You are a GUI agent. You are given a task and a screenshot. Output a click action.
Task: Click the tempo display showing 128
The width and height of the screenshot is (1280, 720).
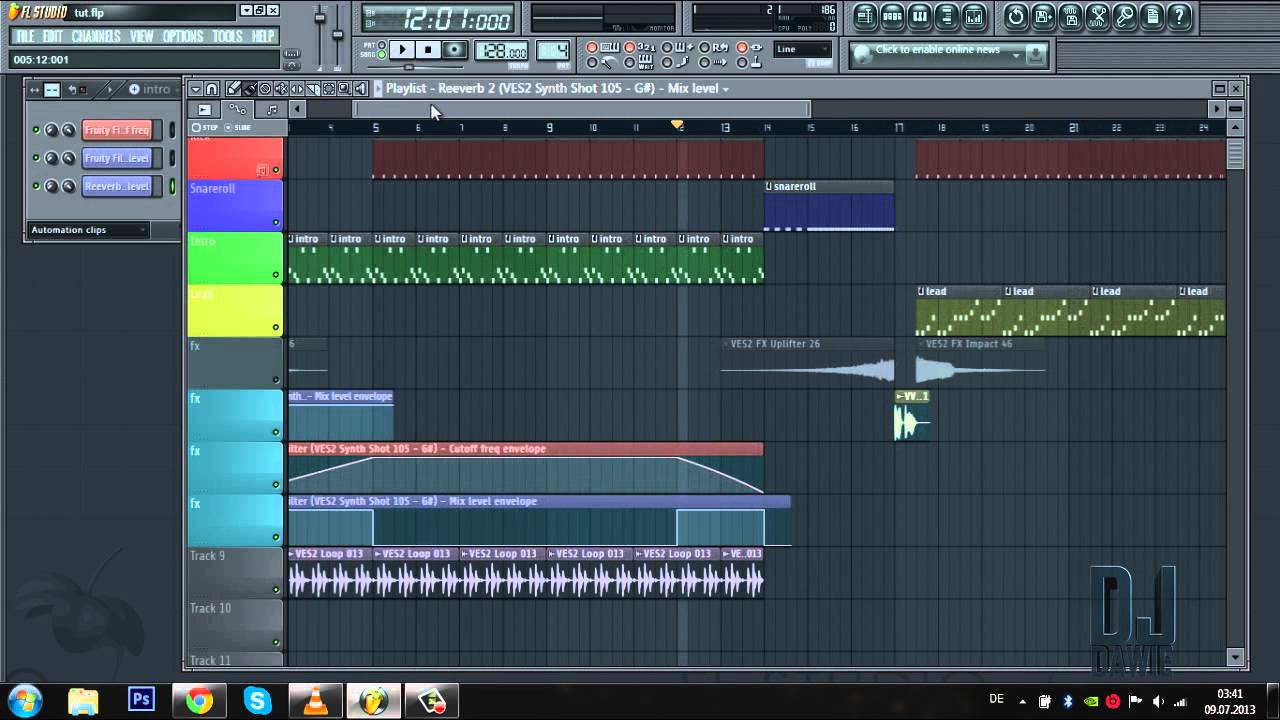point(502,52)
